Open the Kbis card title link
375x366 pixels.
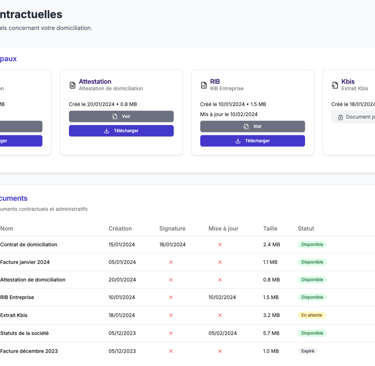(x=348, y=81)
